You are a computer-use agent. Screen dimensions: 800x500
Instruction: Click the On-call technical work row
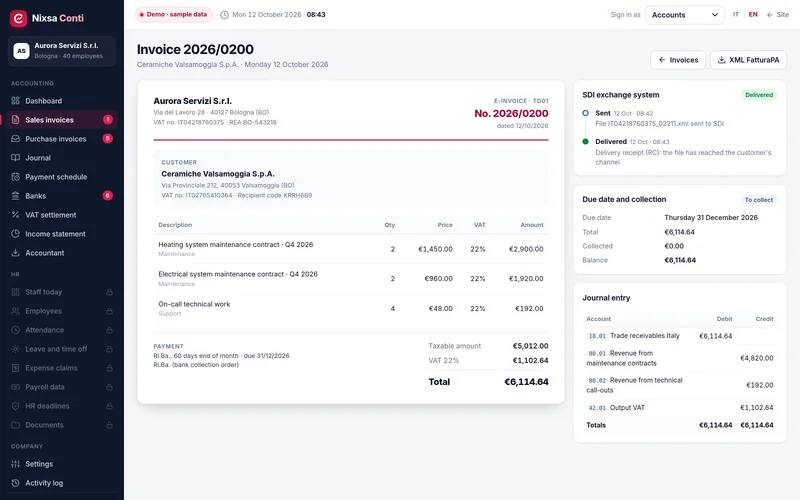[351, 308]
